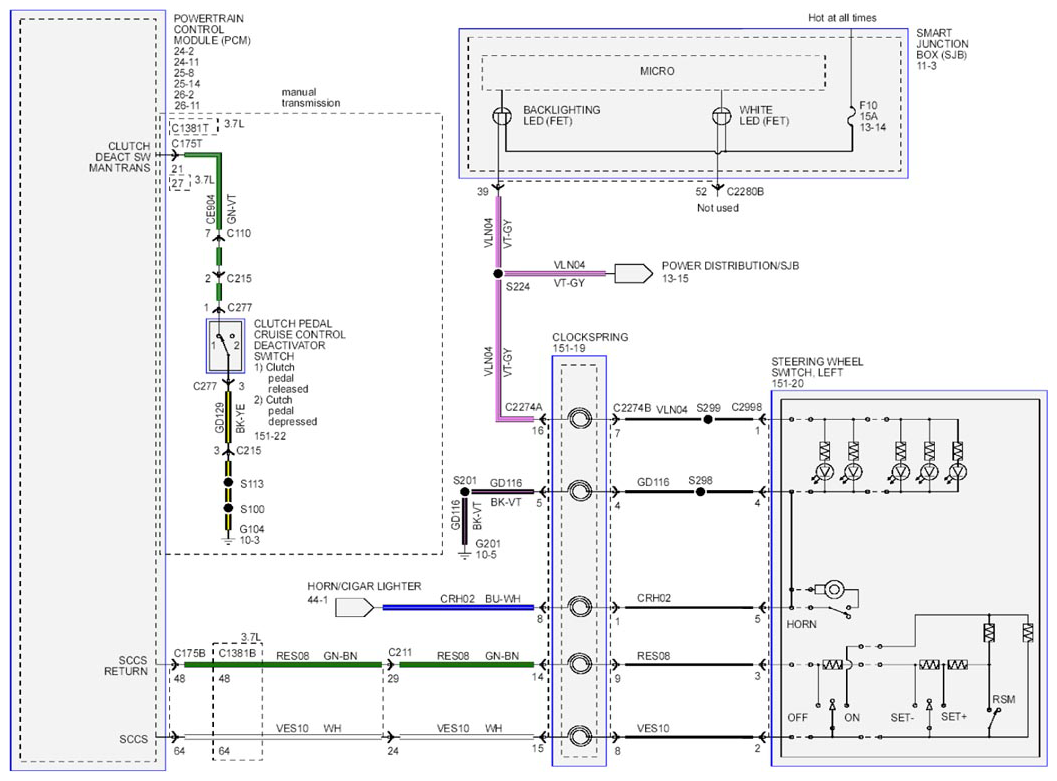
Task: Select the S298 splice dot
Action: pyautogui.click(x=700, y=492)
